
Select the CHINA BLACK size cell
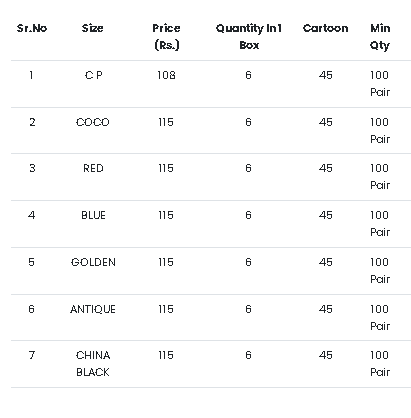click(x=93, y=364)
